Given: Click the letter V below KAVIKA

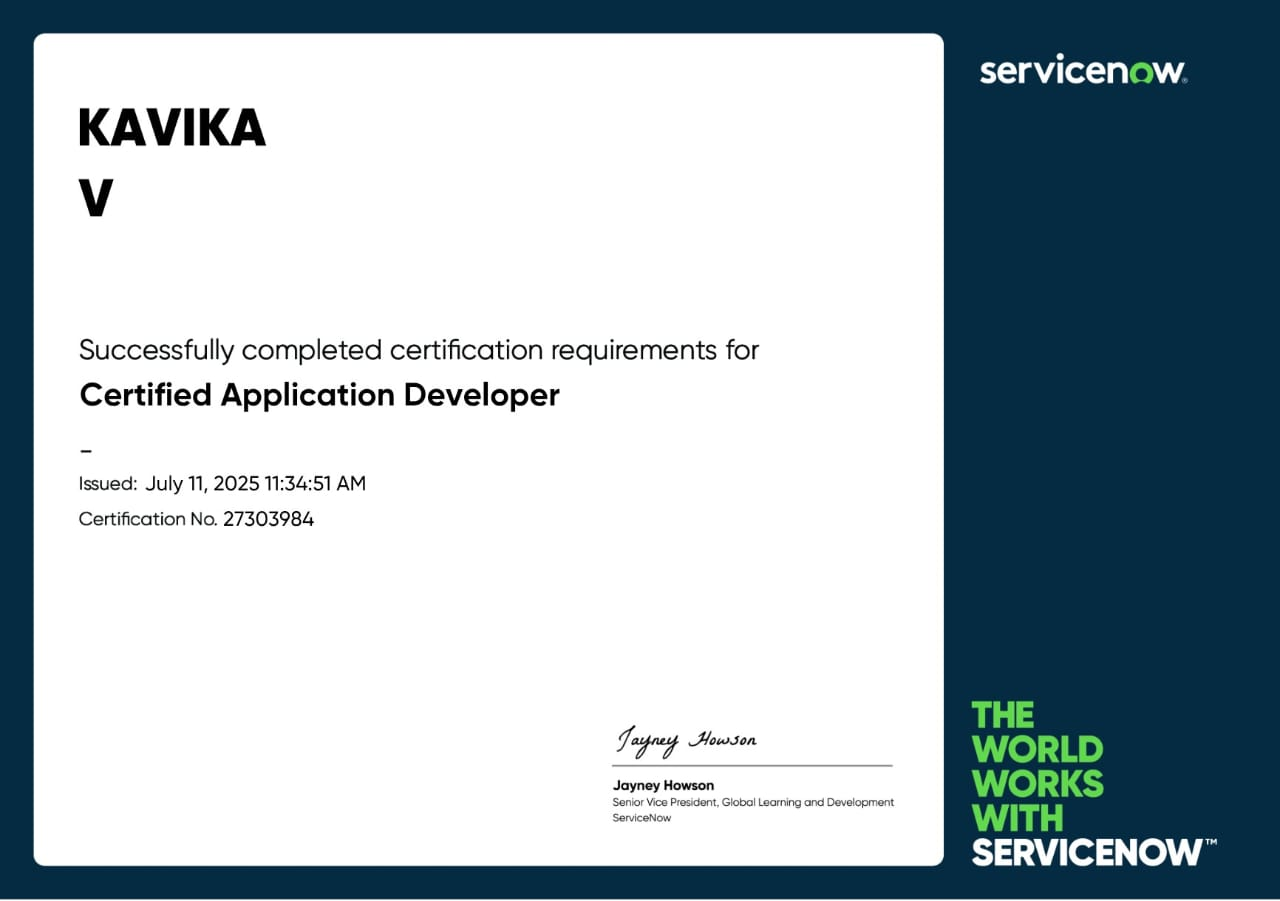Looking at the screenshot, I should (96, 198).
